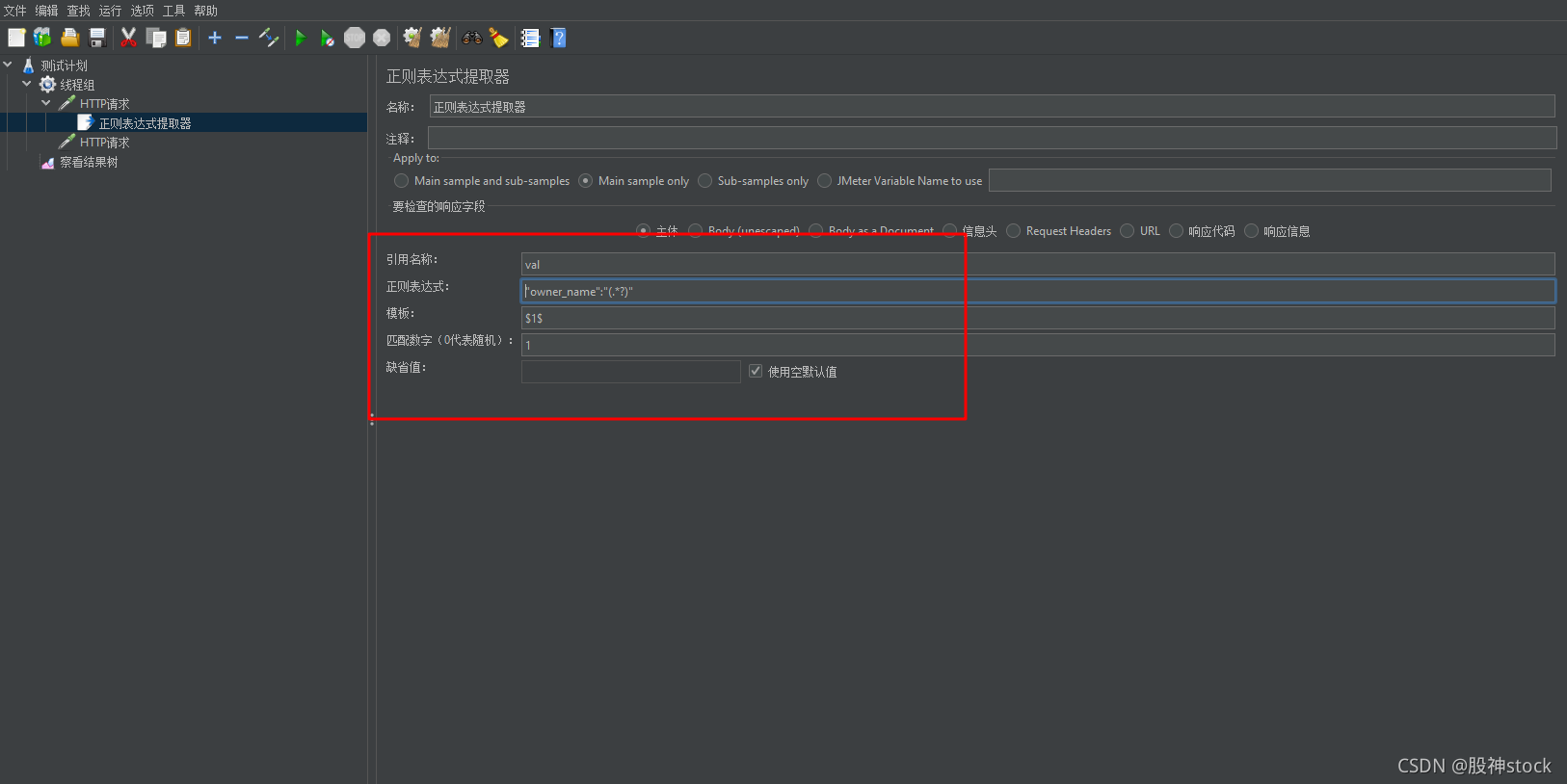Collapse the 线程组 tree node
1567x784 pixels.
[27, 84]
